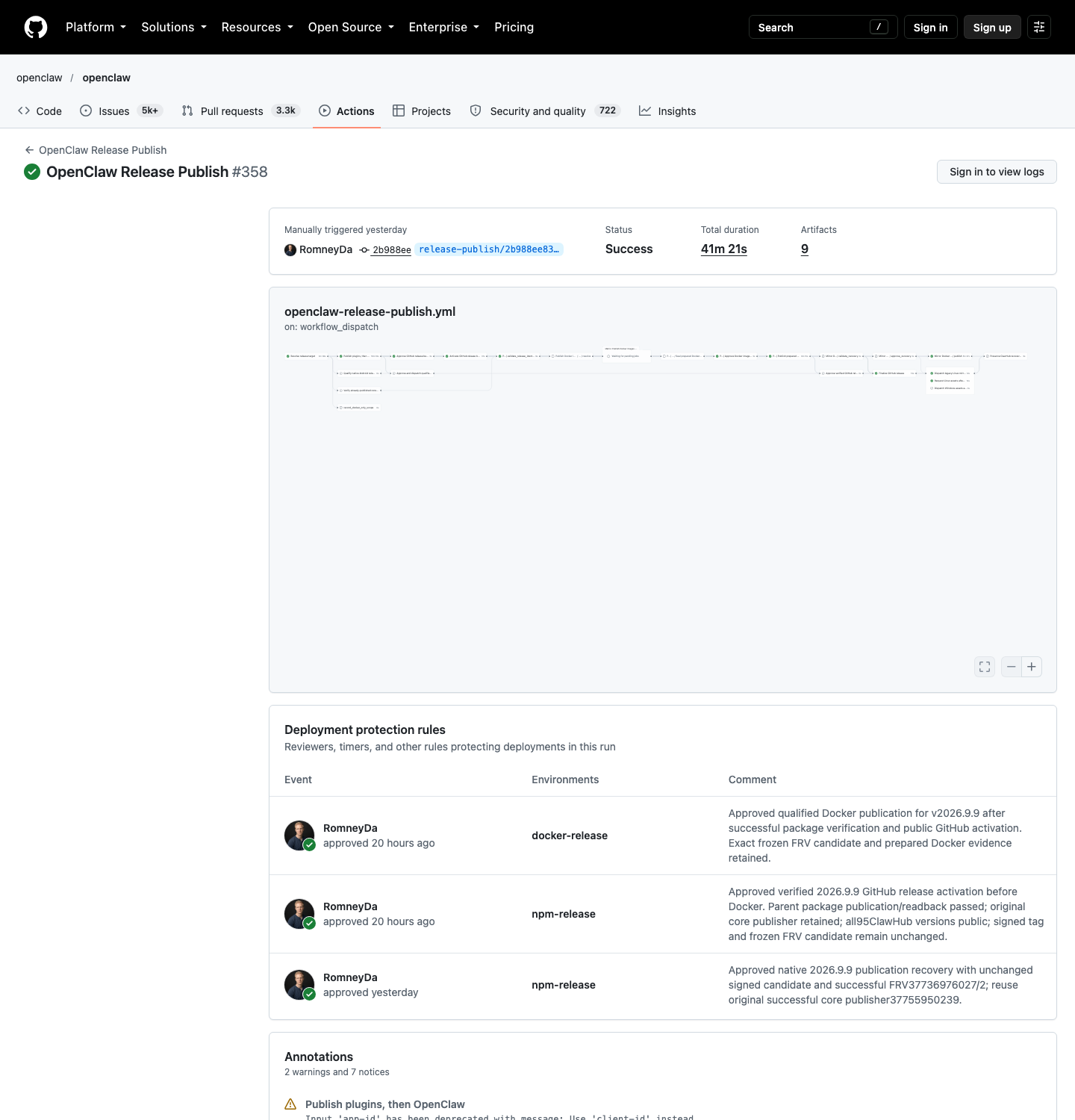Viewport: 1075px width, 1120px height.
Task: Open the GitHub home logo
Action: click(36, 27)
